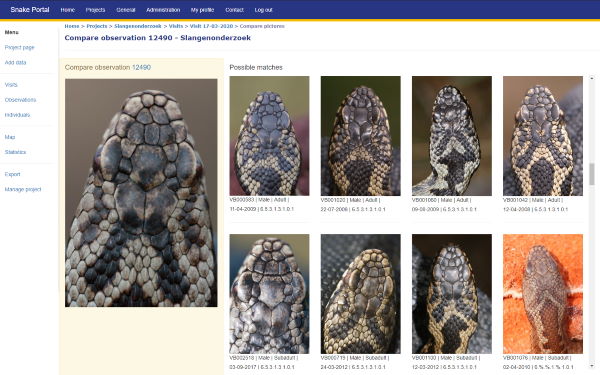Choose the VB001042 adult male match thumbnail
Viewport: 600px width, 375px height.
pyautogui.click(x=543, y=136)
